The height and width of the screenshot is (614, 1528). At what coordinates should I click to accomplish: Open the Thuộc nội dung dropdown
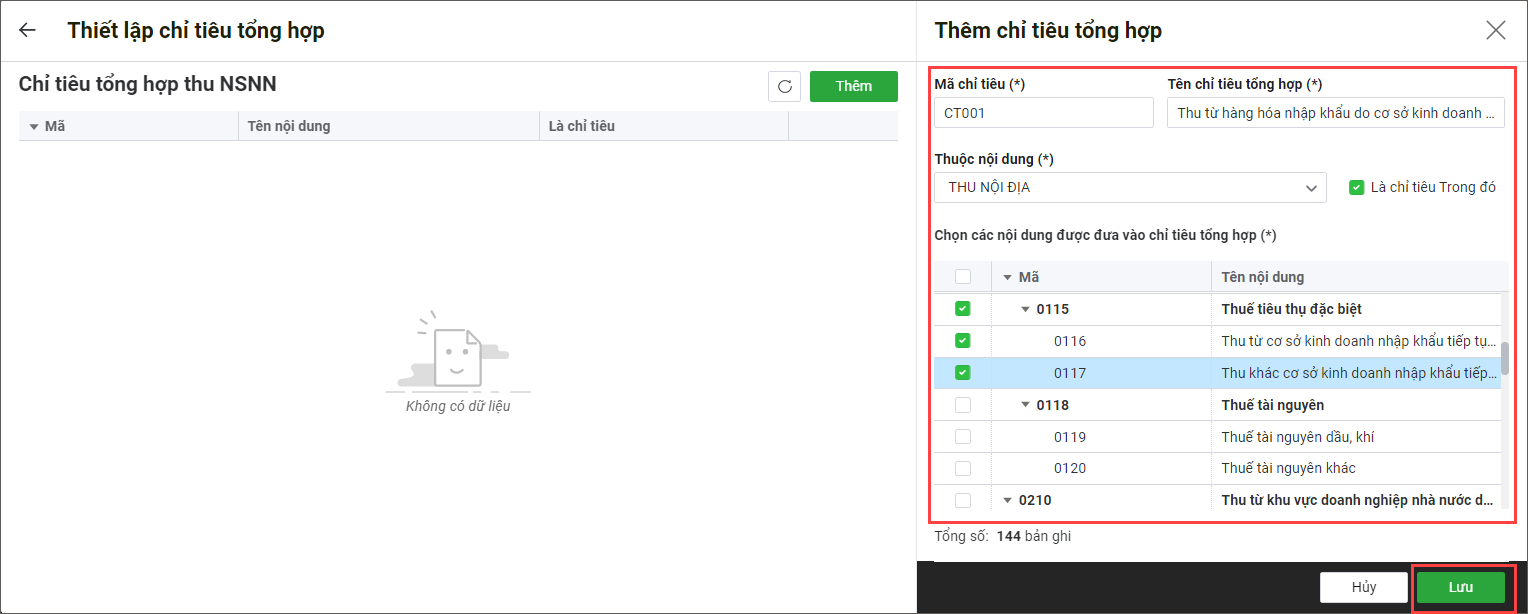pos(1130,187)
